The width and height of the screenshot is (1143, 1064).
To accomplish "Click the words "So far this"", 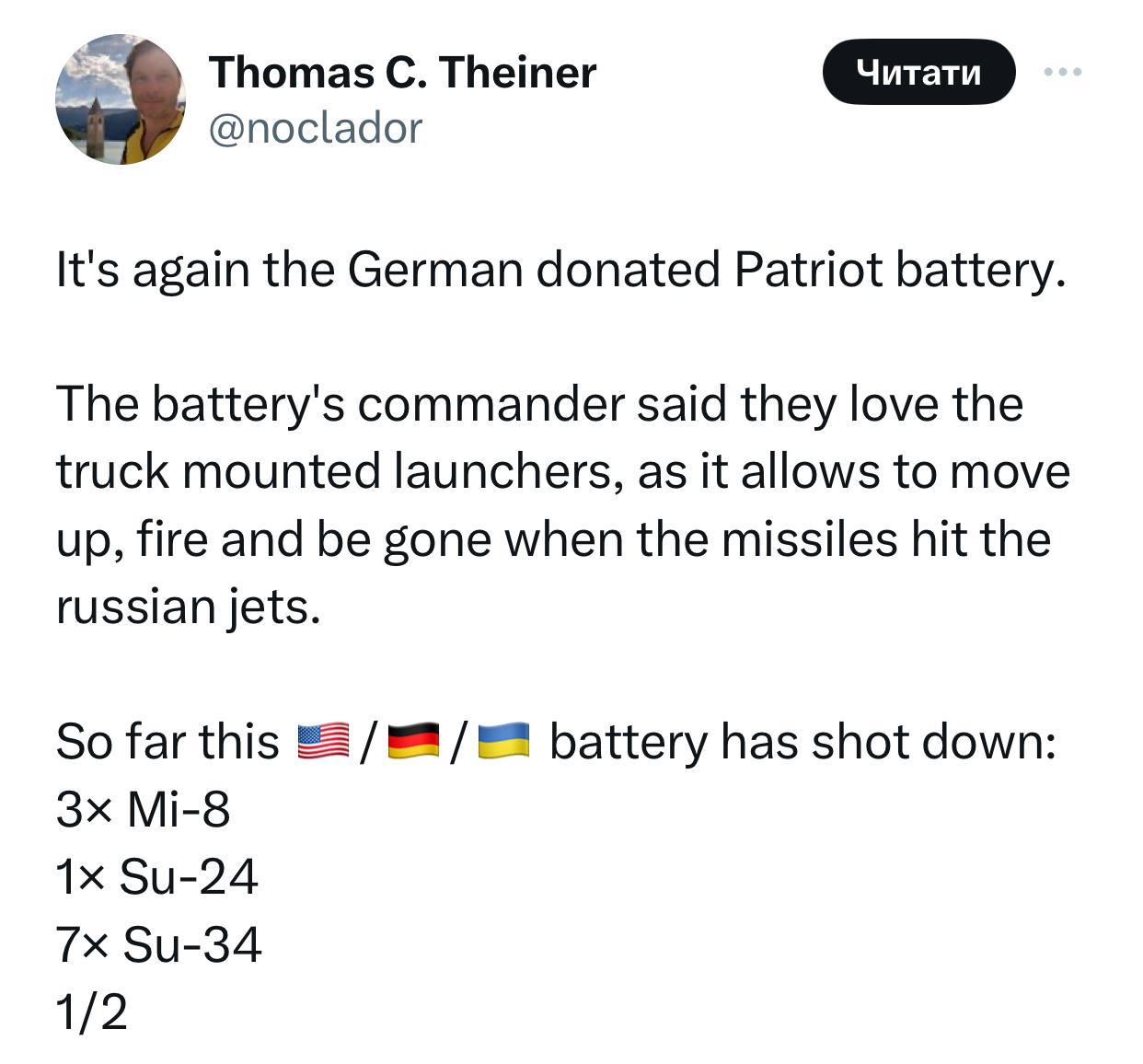I will (167, 741).
